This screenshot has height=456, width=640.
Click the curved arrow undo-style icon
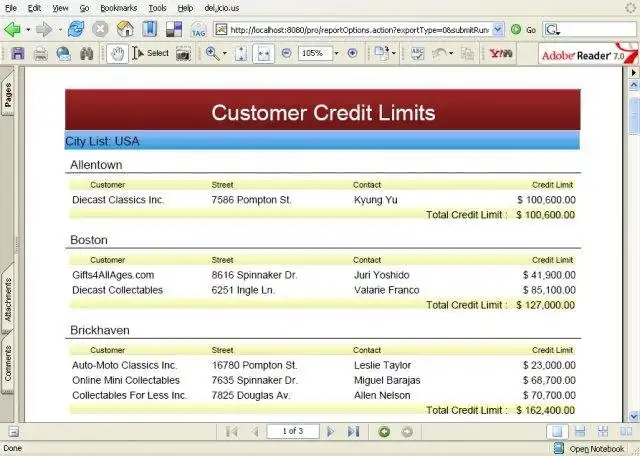click(x=440, y=53)
